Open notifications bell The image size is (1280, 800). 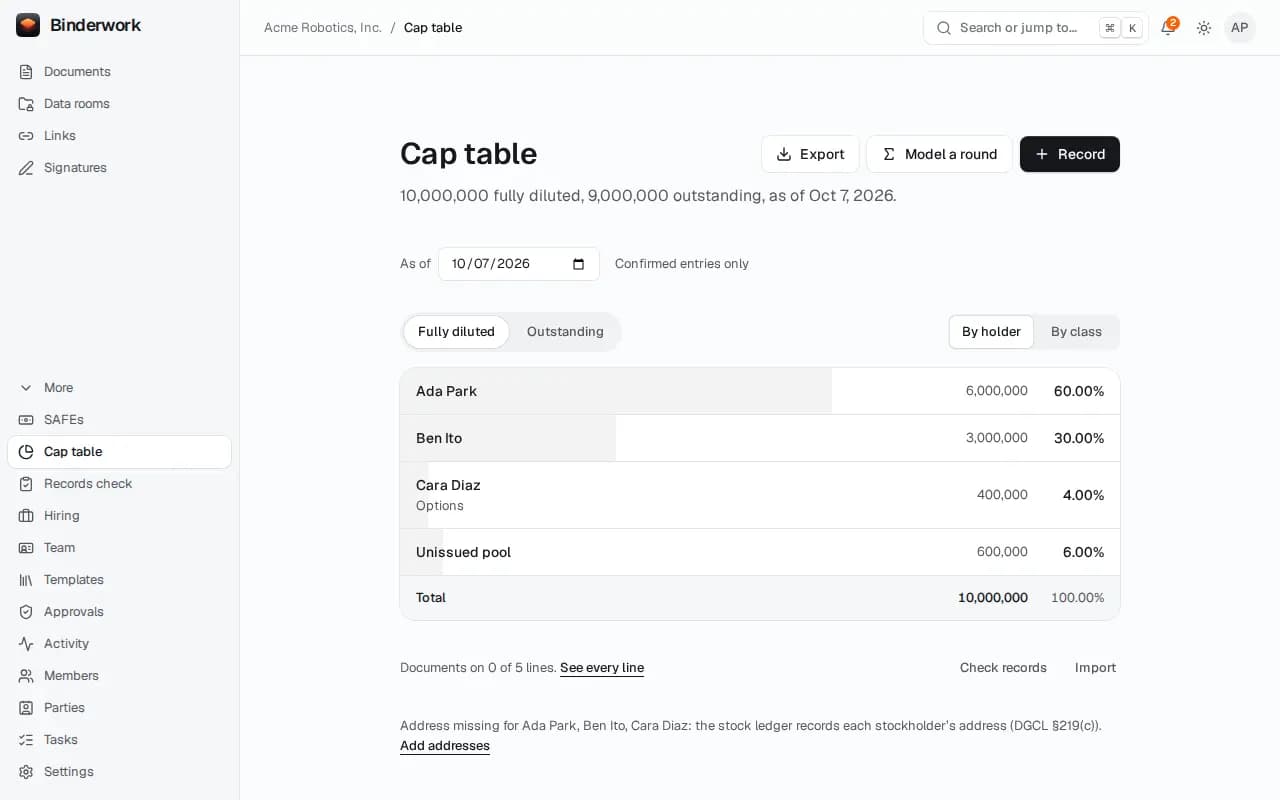[1168, 28]
